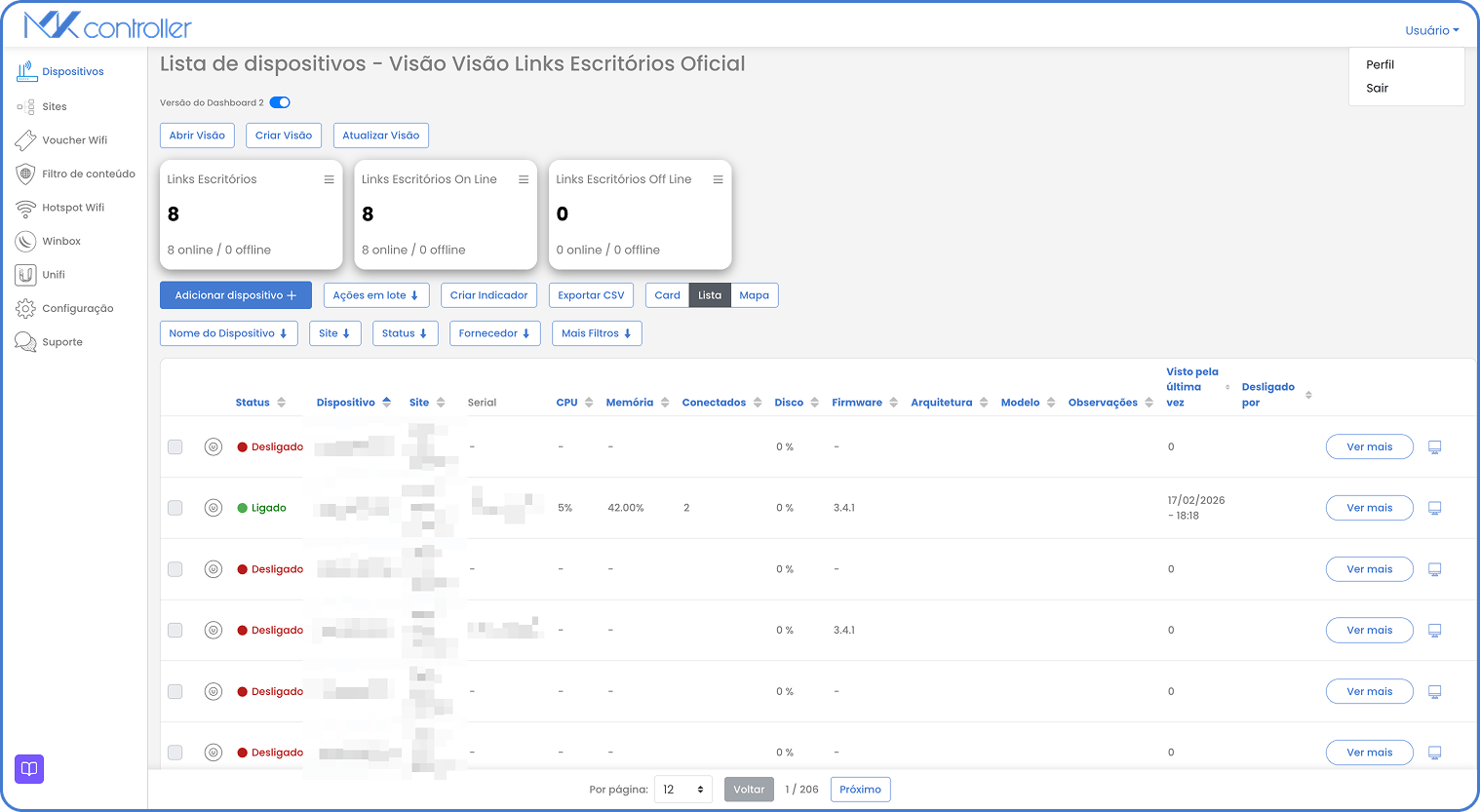The width and height of the screenshot is (1480, 812).
Task: Expand the Mais Filtros dropdown
Action: click(x=597, y=332)
